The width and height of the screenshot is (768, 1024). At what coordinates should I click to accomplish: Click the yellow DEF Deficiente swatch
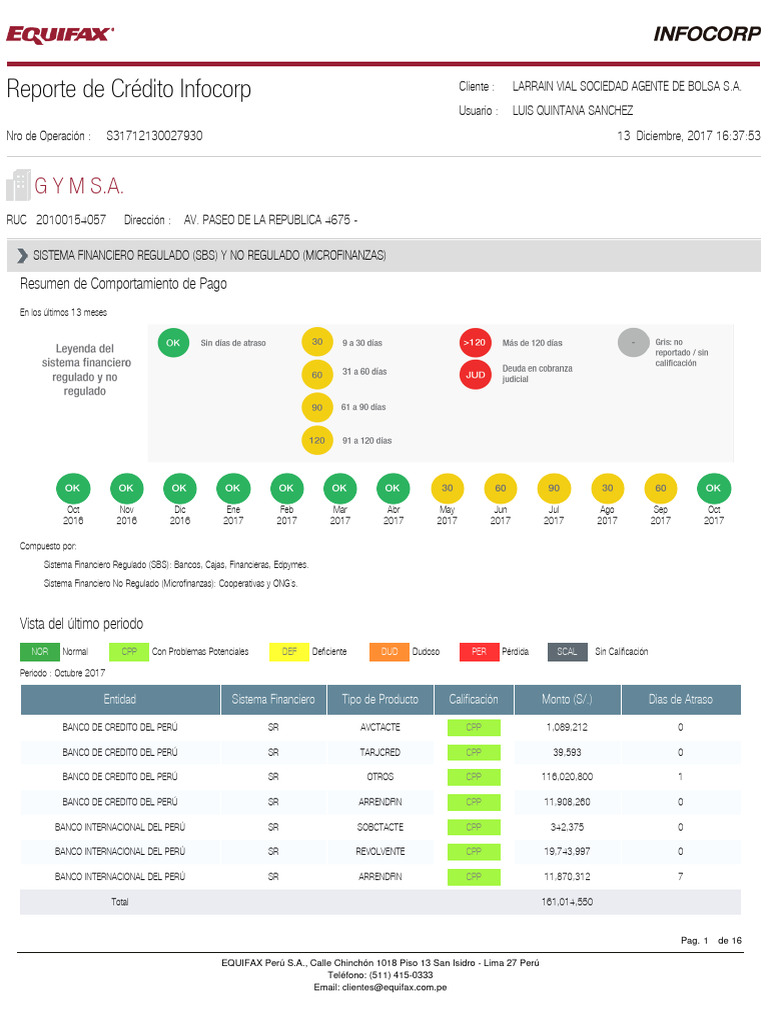coord(289,652)
